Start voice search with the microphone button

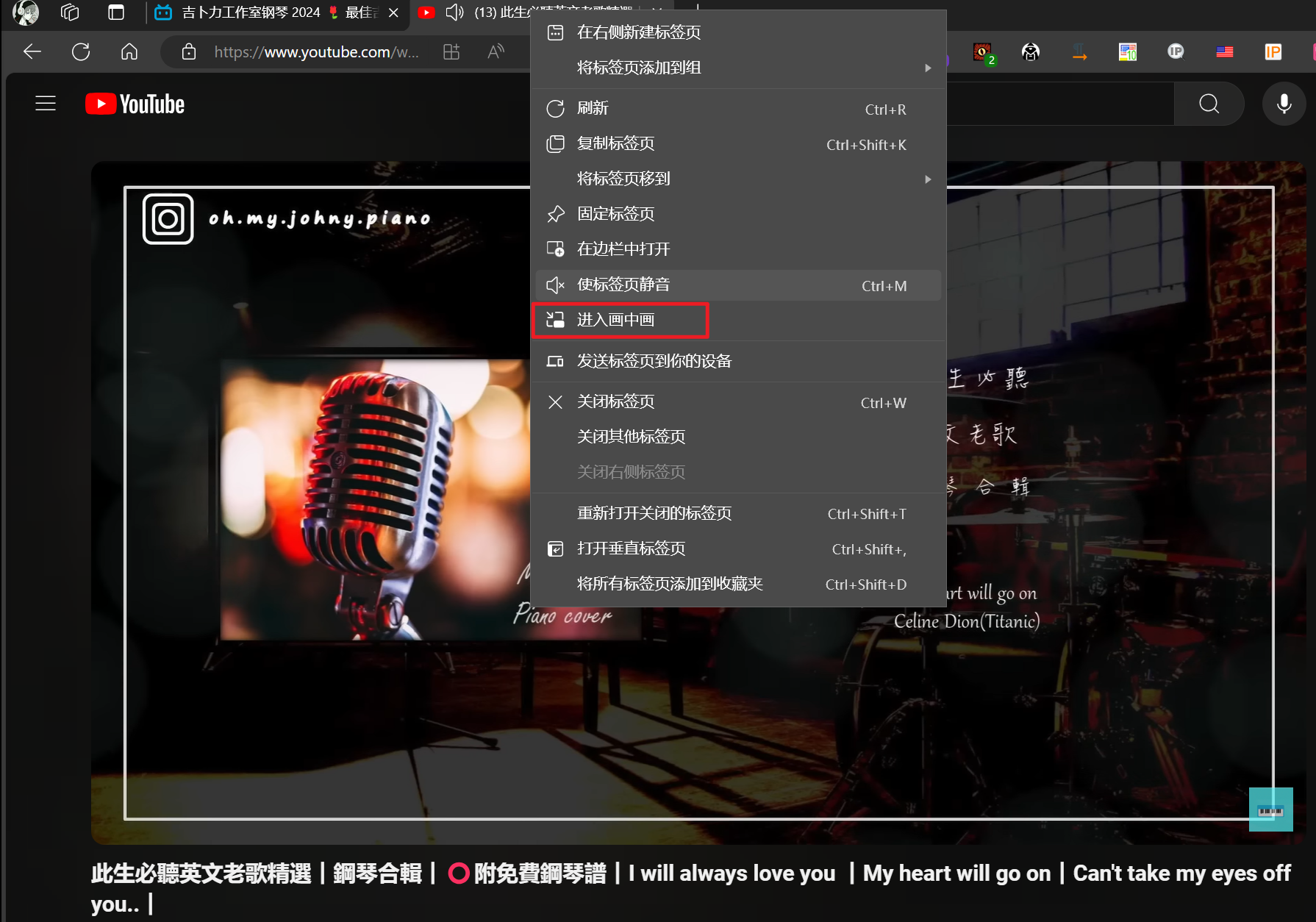(1284, 104)
